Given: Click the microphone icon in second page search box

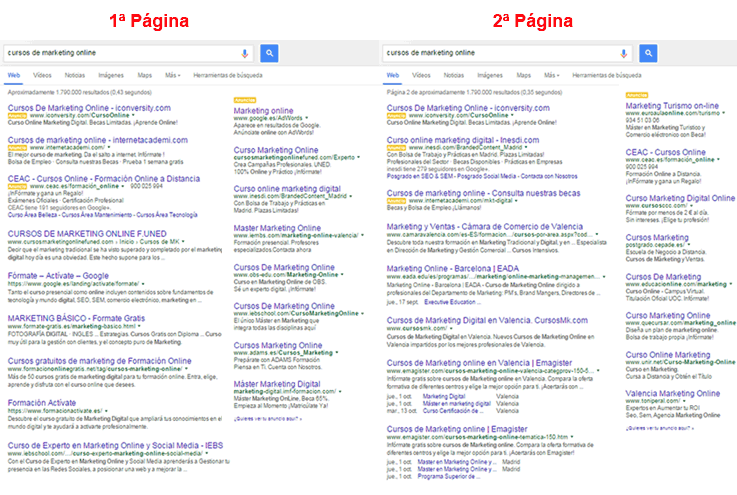Looking at the screenshot, I should [x=623, y=54].
